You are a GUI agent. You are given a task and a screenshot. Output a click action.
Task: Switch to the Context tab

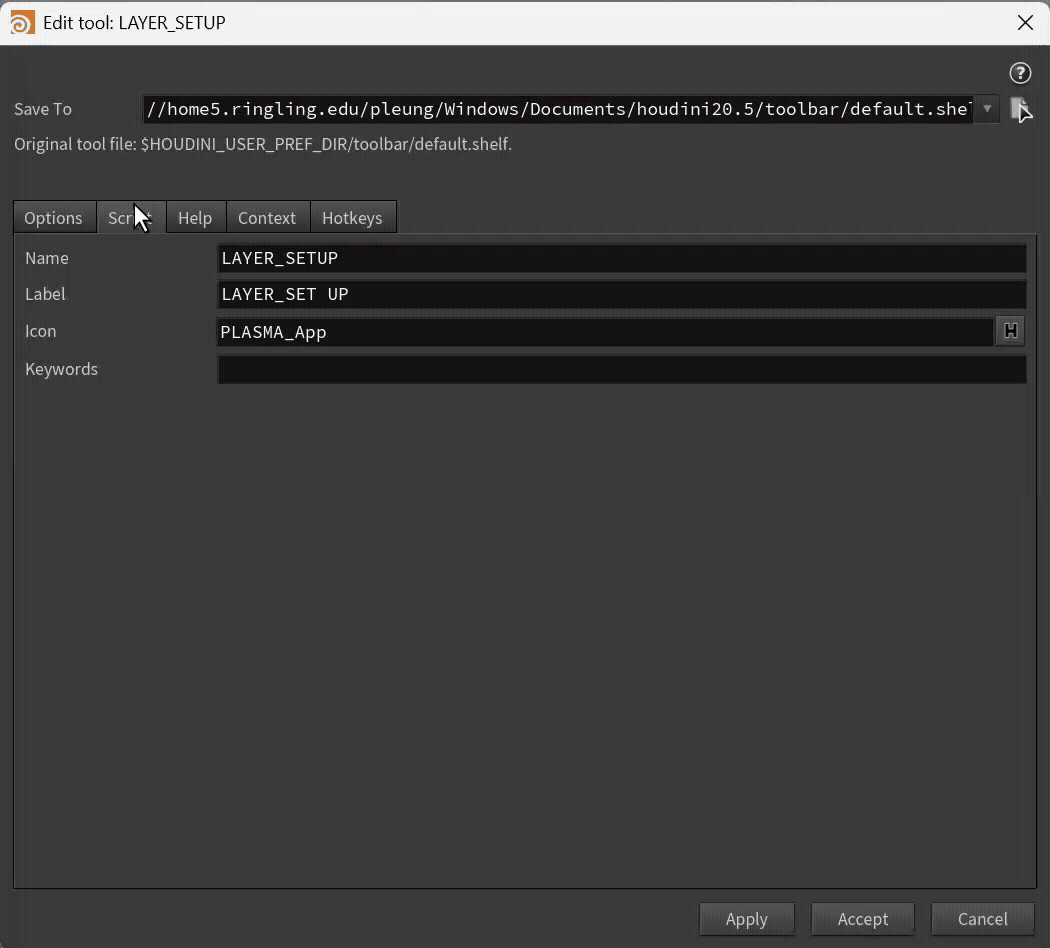(267, 218)
